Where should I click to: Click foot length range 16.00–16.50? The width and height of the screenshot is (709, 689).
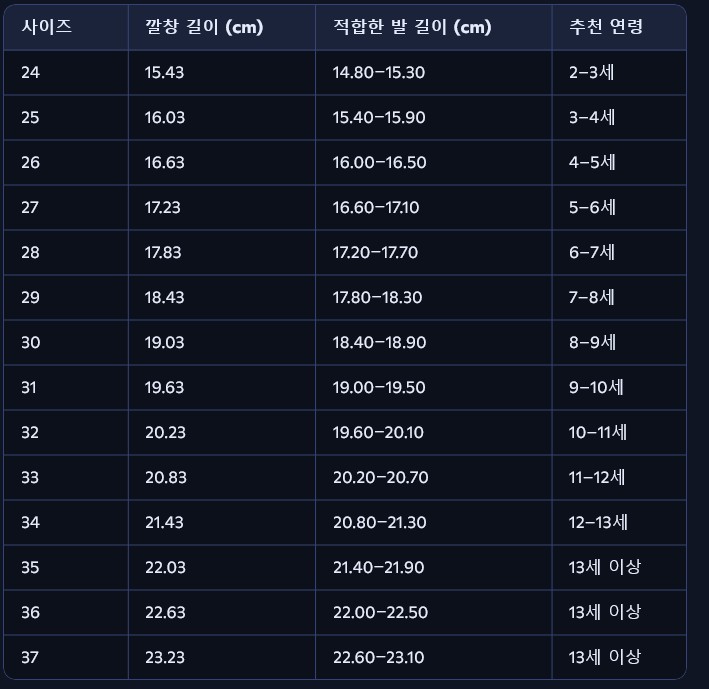(379, 162)
